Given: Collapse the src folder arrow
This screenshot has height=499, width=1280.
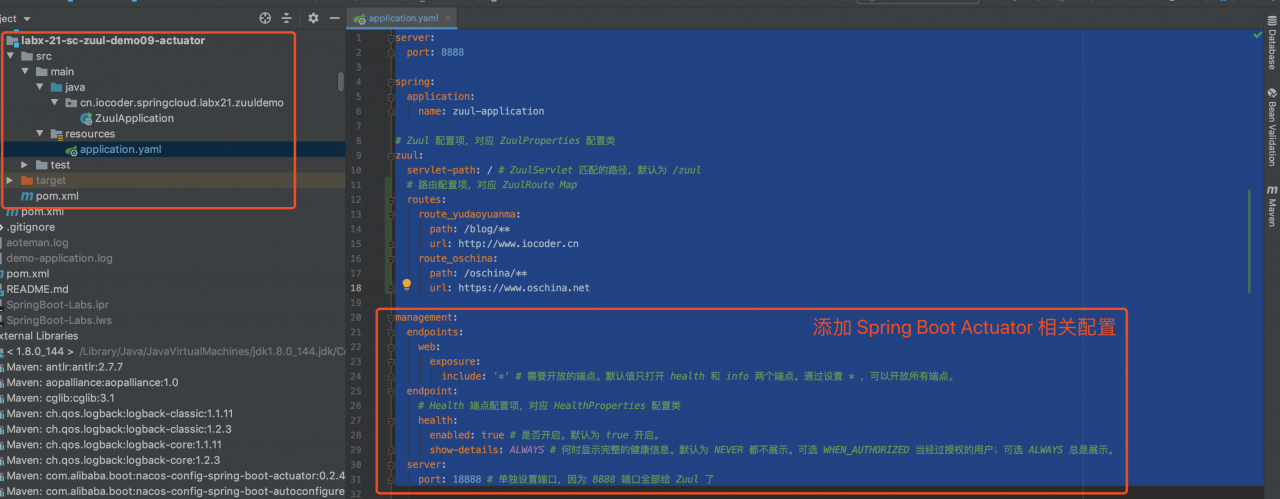Looking at the screenshot, I should click(x=11, y=56).
